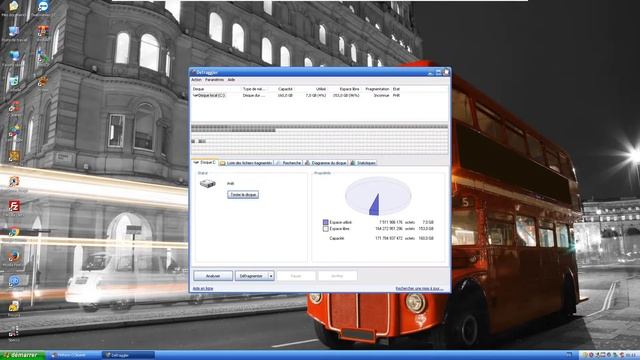Click the disk usage pie chart
Image resolution: width=640 pixels, height=360 pixels.
[378, 196]
